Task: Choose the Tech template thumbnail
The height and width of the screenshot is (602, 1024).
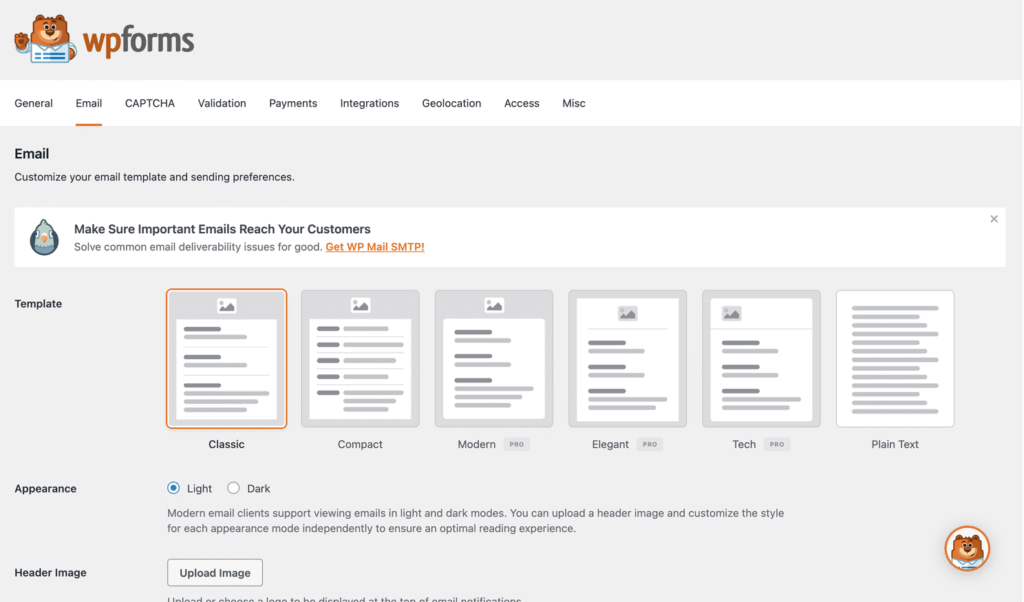Action: 761,359
